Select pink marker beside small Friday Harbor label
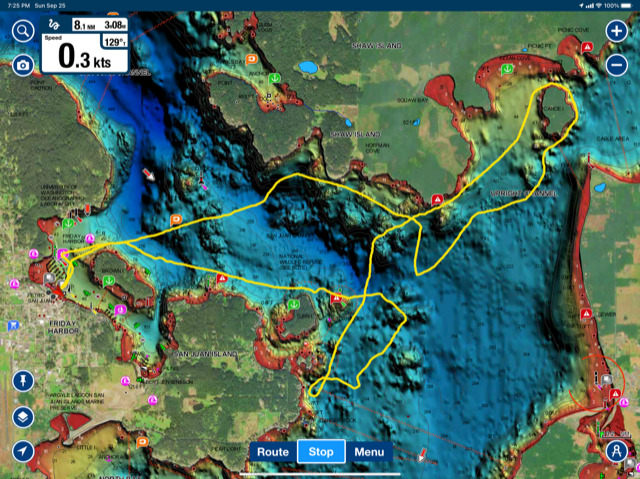Viewport: 640px width, 479px height. [90, 238]
